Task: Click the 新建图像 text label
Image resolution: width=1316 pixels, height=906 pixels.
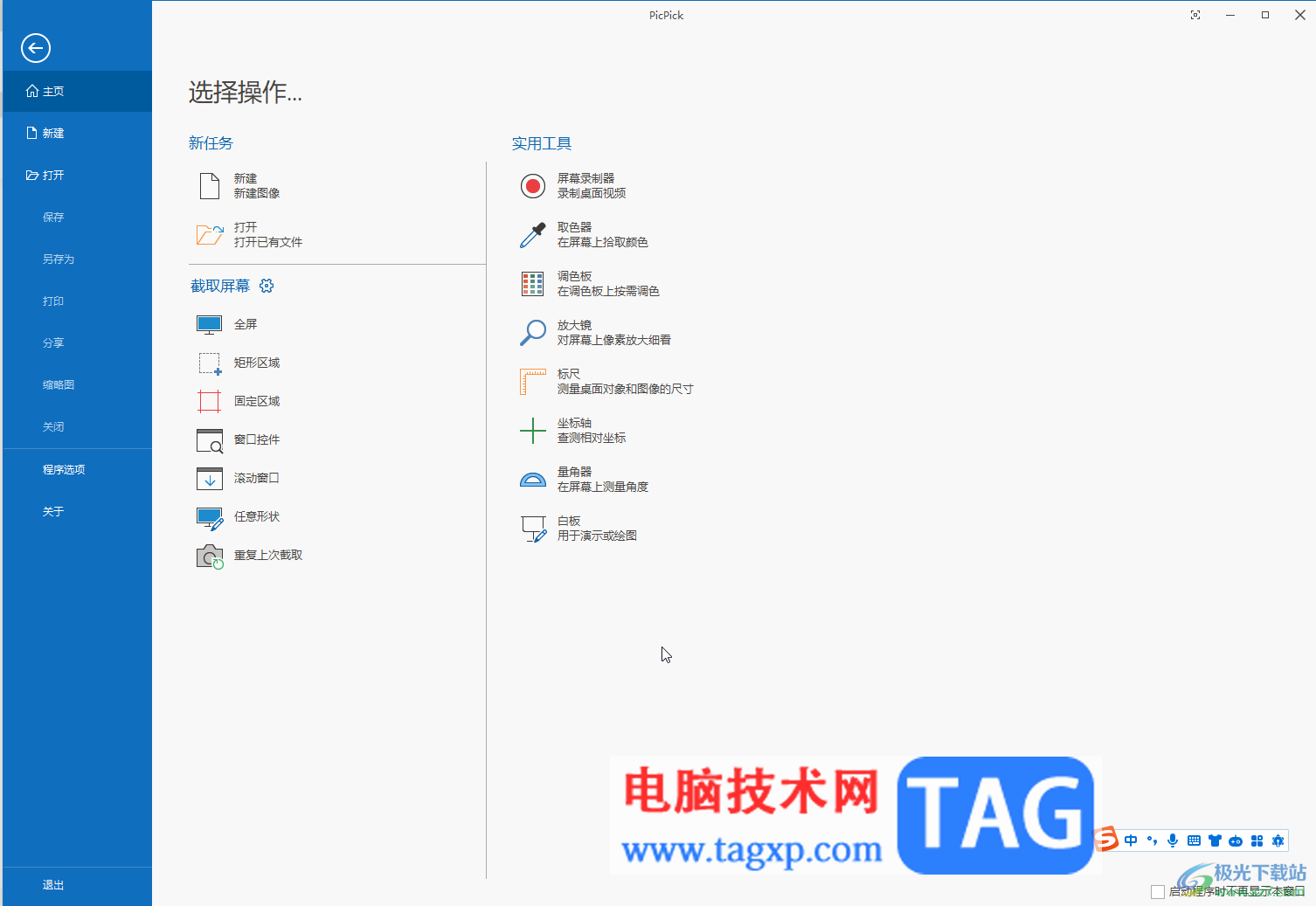Action: (257, 193)
